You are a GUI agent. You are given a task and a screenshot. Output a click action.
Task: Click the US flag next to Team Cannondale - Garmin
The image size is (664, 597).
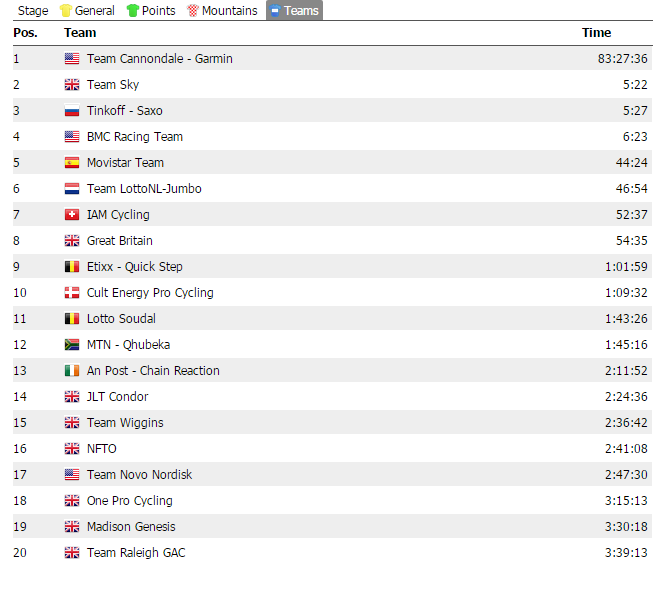click(x=72, y=58)
